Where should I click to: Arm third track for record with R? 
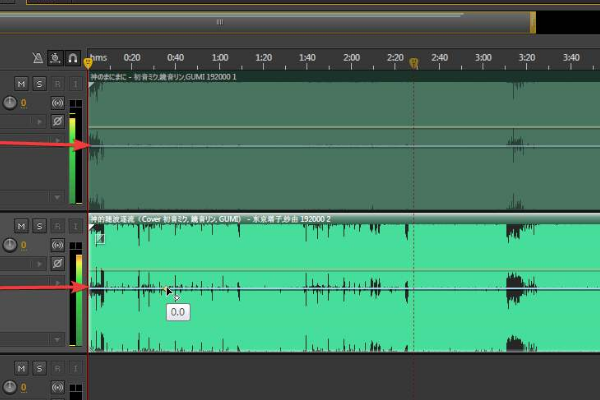click(57, 368)
